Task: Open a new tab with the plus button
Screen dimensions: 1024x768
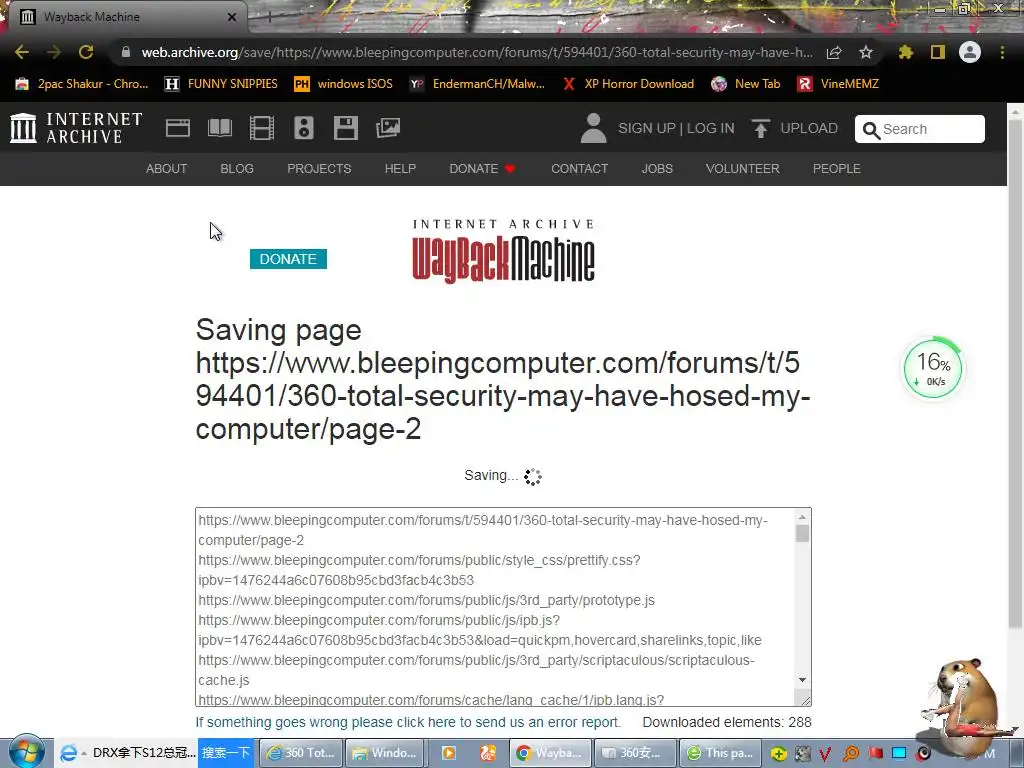Action: pyautogui.click(x=269, y=17)
